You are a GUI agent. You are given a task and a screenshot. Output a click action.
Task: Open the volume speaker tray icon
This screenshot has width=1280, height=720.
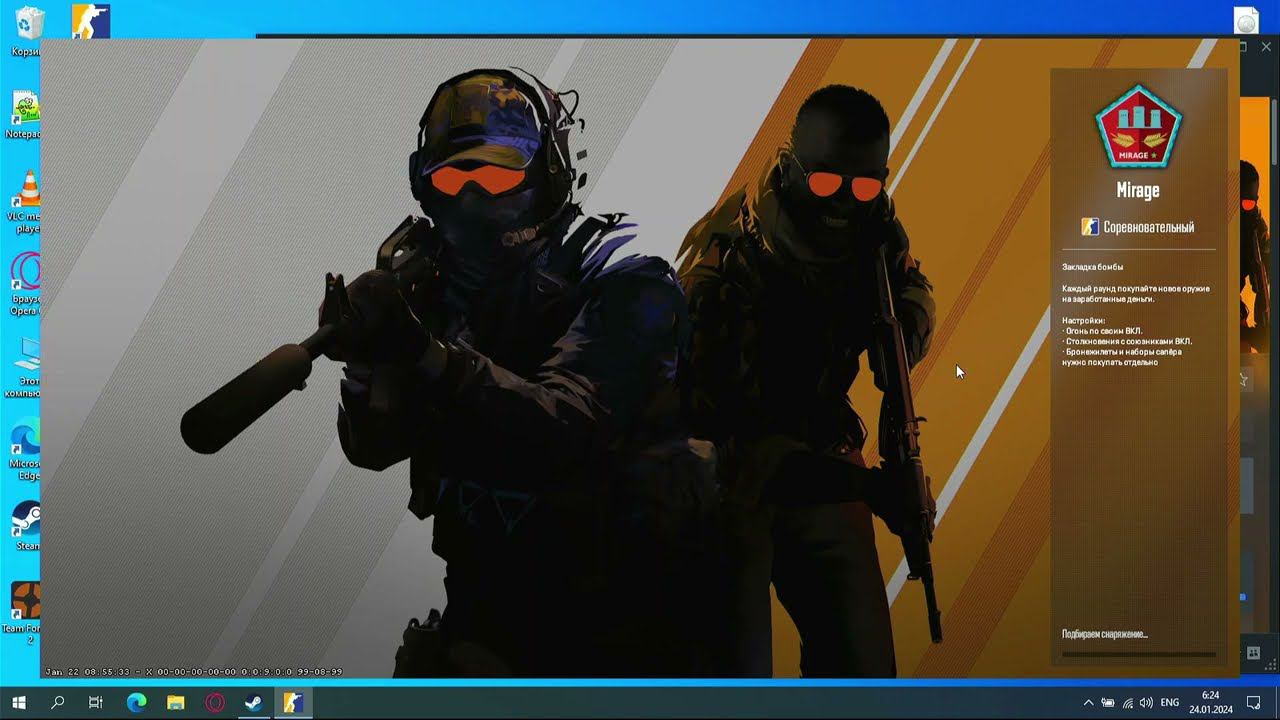click(x=1146, y=703)
